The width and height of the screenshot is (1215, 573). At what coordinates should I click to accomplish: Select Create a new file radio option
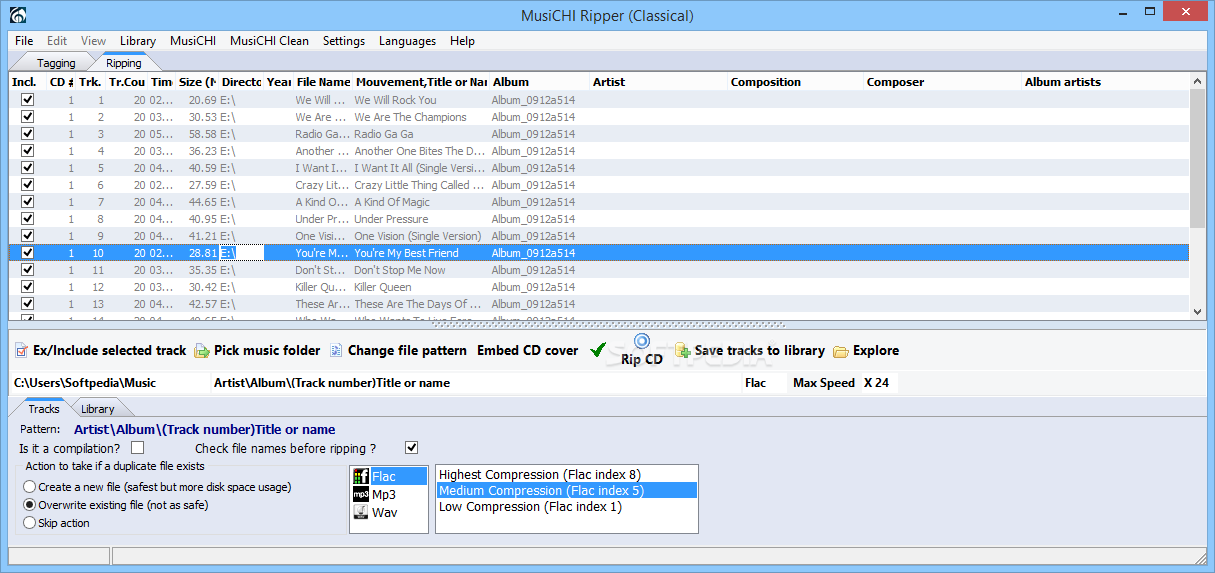click(30, 487)
